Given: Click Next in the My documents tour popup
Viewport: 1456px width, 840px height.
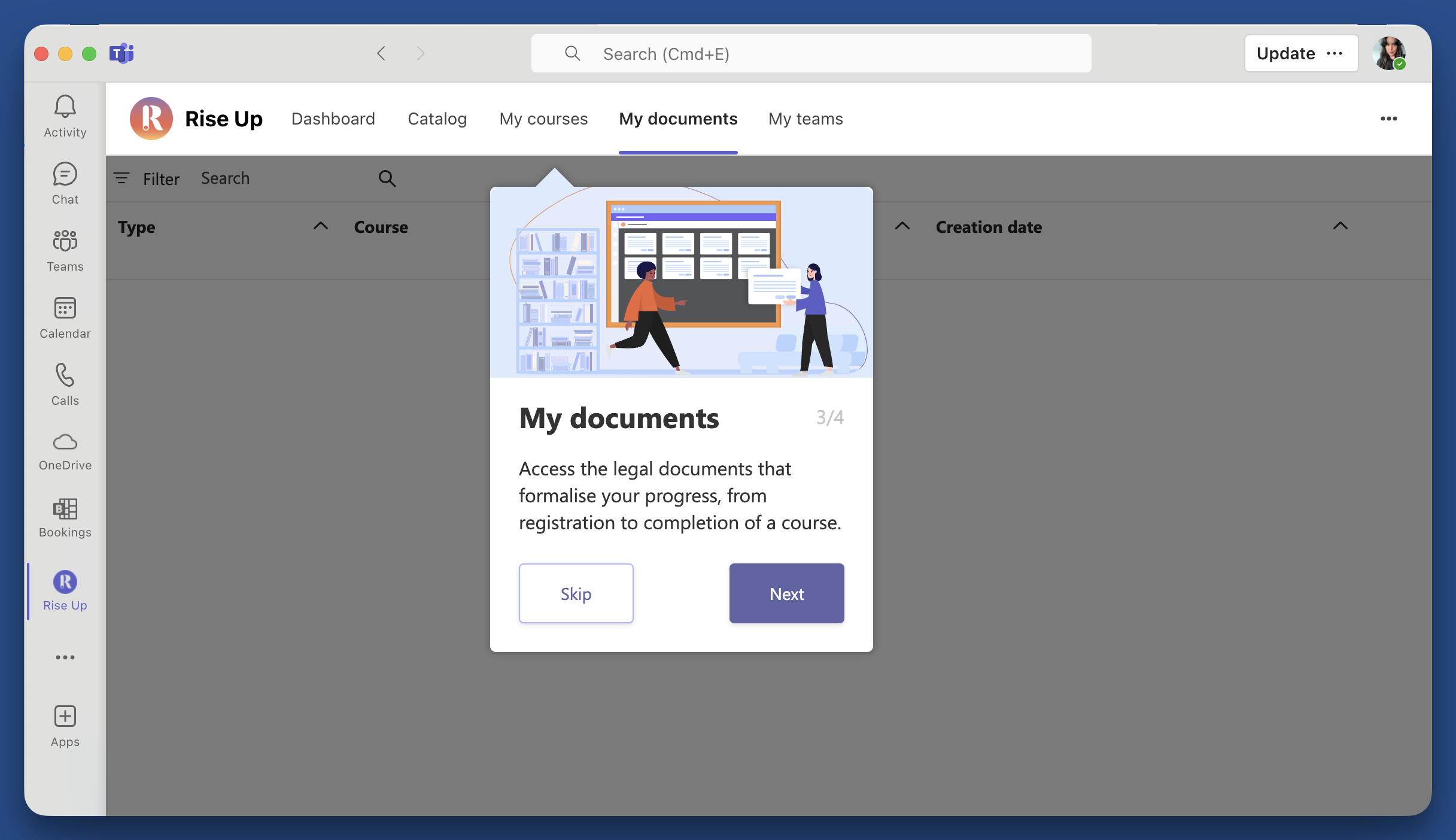Looking at the screenshot, I should pyautogui.click(x=786, y=593).
